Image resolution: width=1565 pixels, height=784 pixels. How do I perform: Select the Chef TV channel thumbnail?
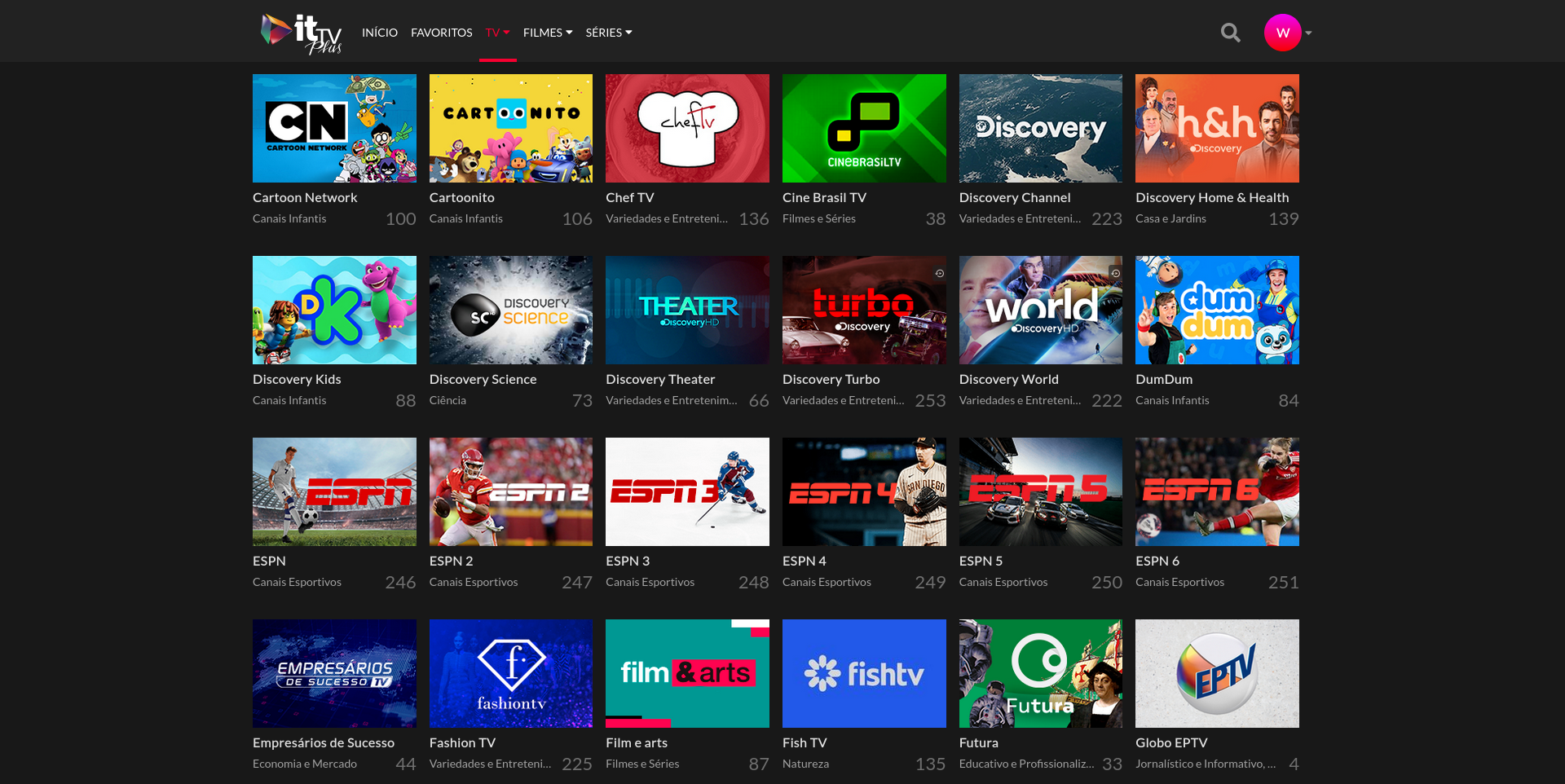click(x=687, y=128)
